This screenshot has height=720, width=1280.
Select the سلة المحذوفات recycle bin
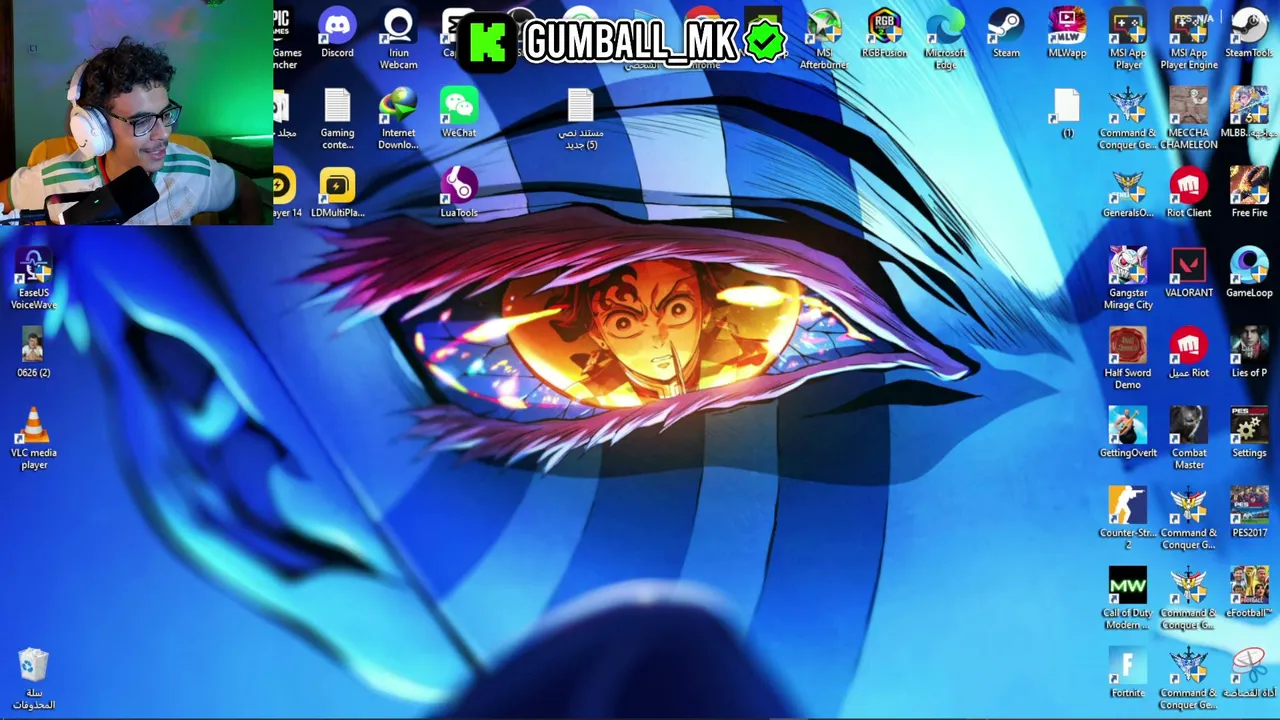(34, 679)
